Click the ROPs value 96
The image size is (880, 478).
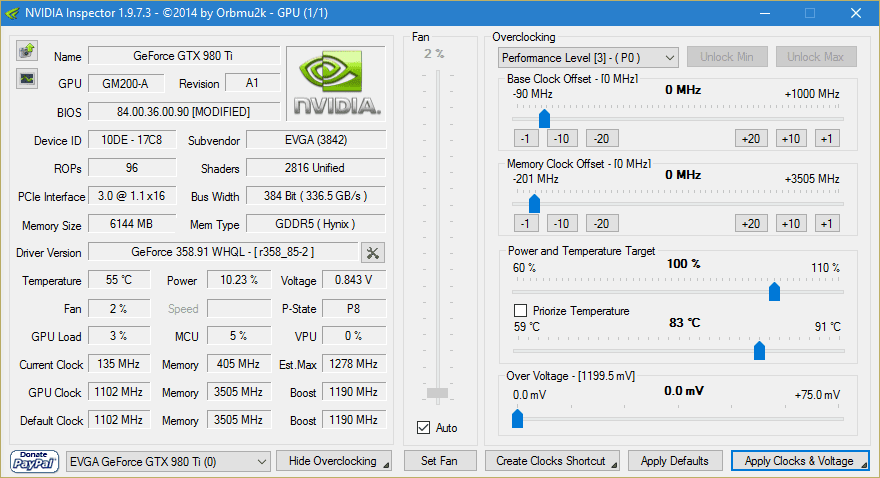[132, 168]
